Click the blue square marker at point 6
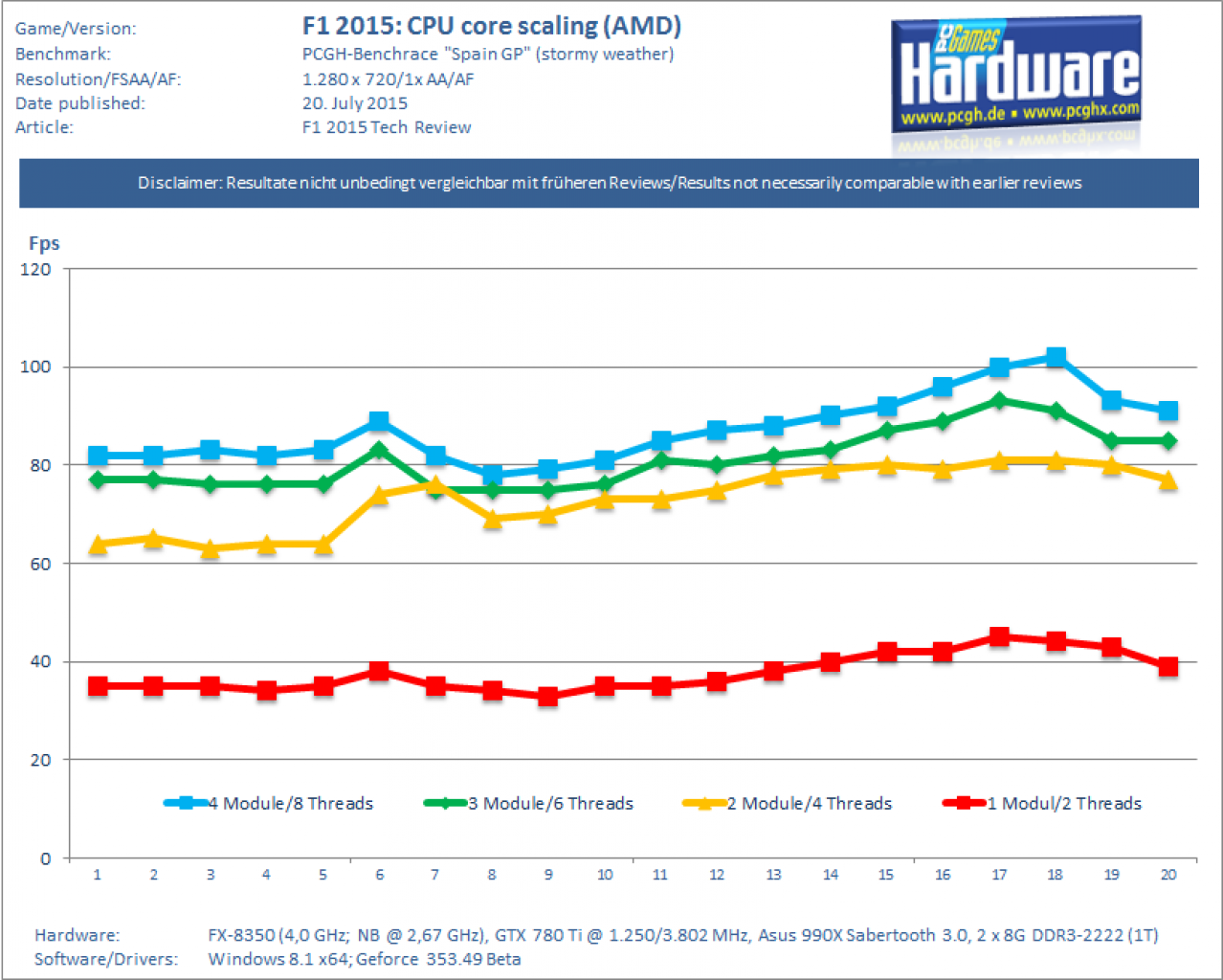The height and width of the screenshot is (980, 1223). pyautogui.click(x=379, y=421)
